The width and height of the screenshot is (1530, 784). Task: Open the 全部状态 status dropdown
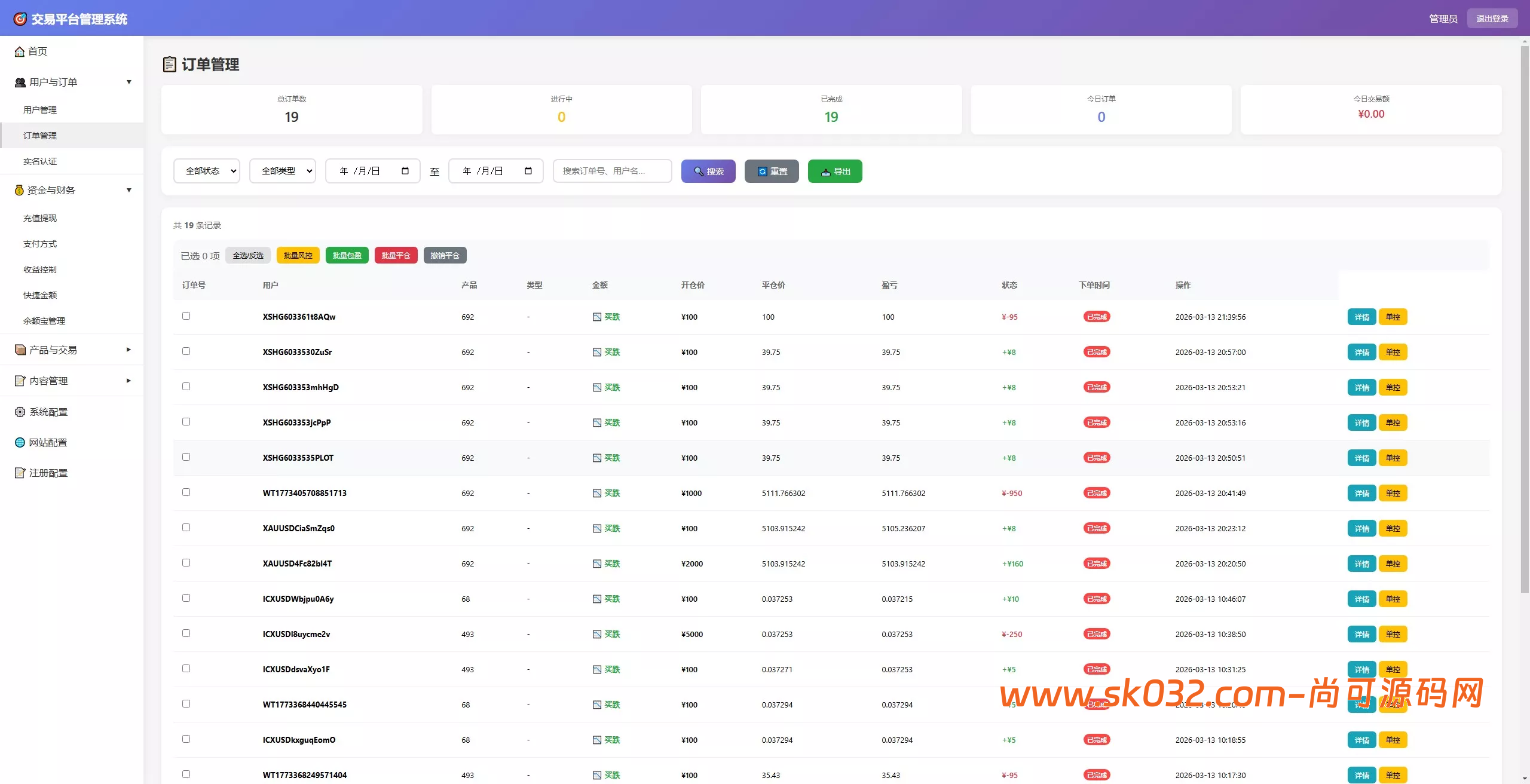point(207,171)
